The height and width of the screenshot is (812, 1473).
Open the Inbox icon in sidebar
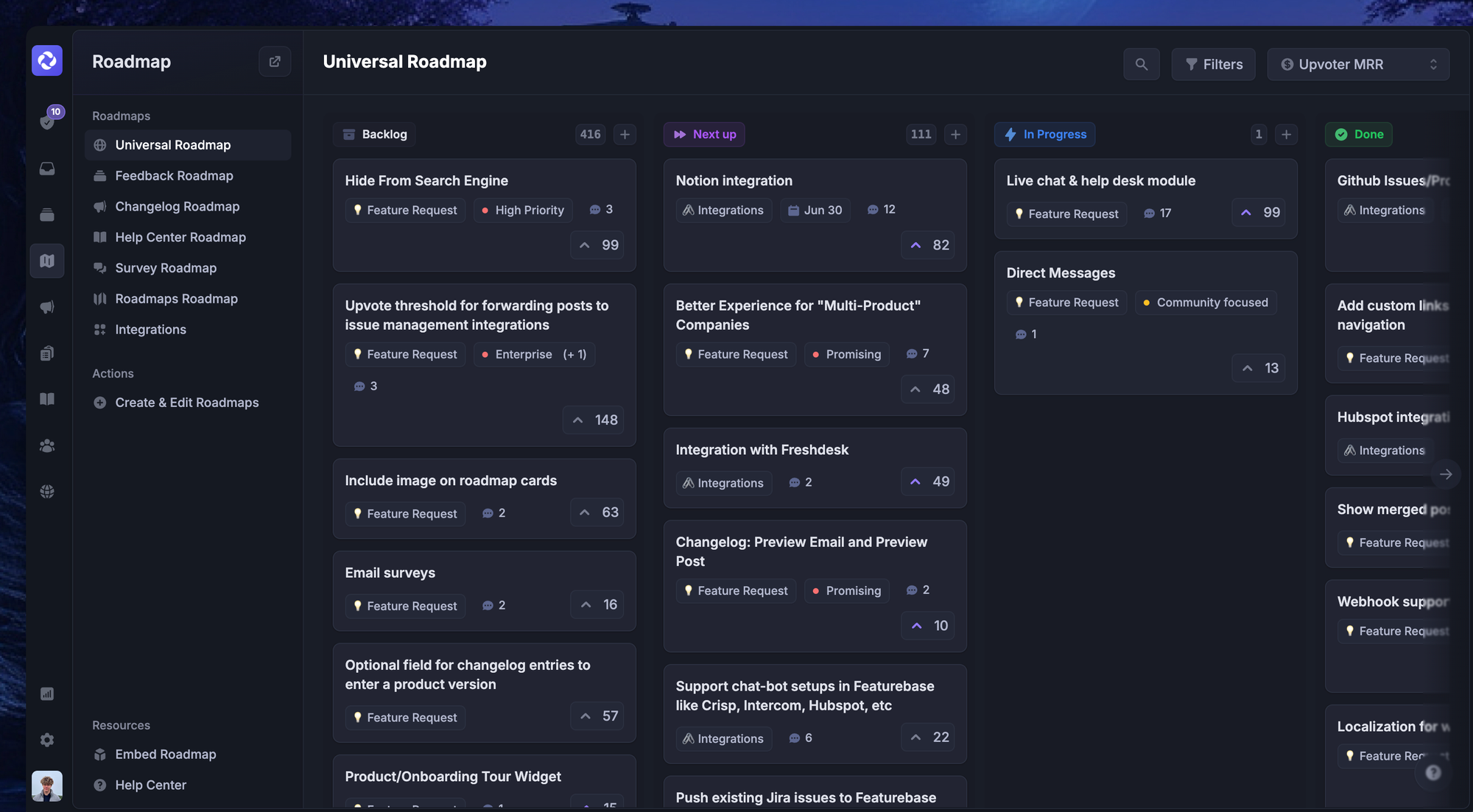pos(47,169)
